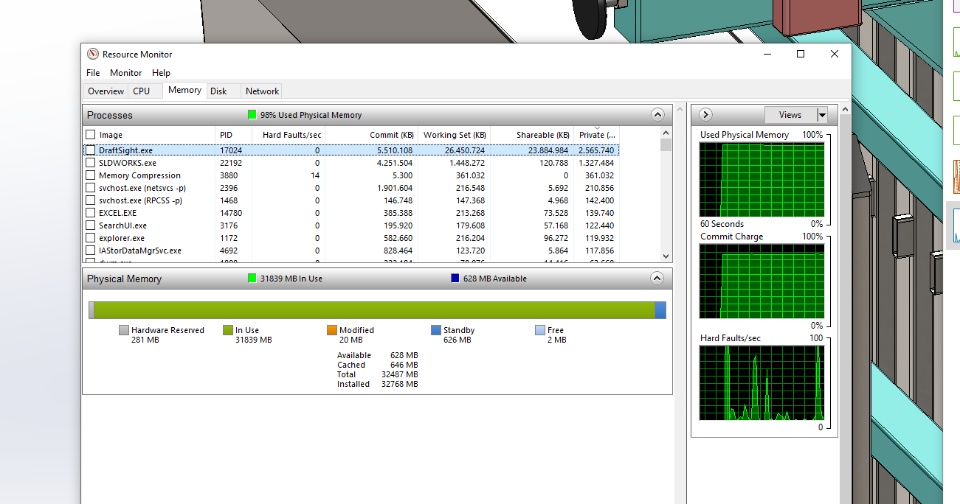Switch to the Disk tab
This screenshot has height=504, width=960.
tap(219, 91)
